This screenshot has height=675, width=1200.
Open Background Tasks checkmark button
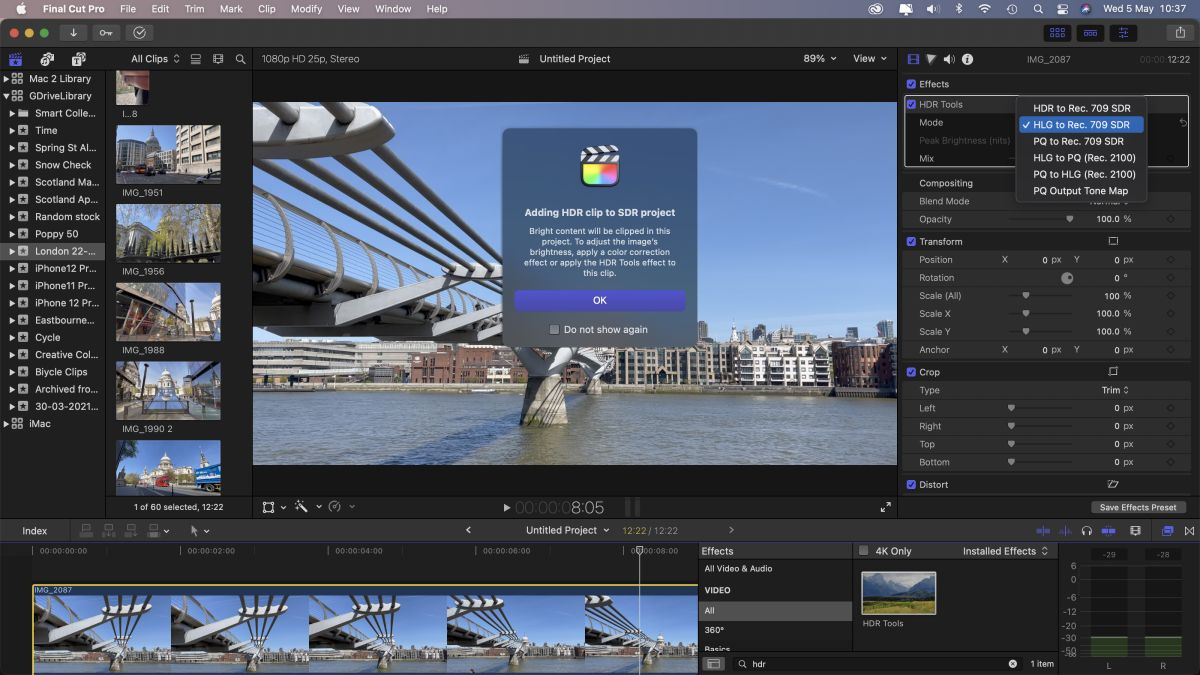tap(139, 33)
